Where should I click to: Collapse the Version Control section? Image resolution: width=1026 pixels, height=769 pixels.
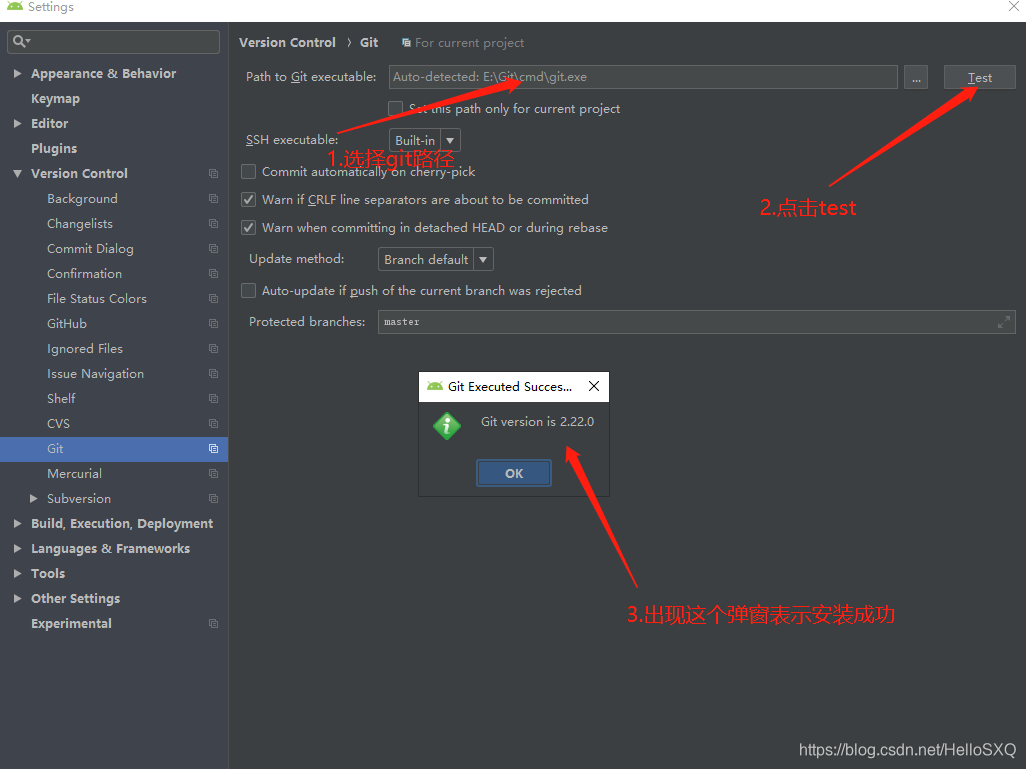point(18,173)
